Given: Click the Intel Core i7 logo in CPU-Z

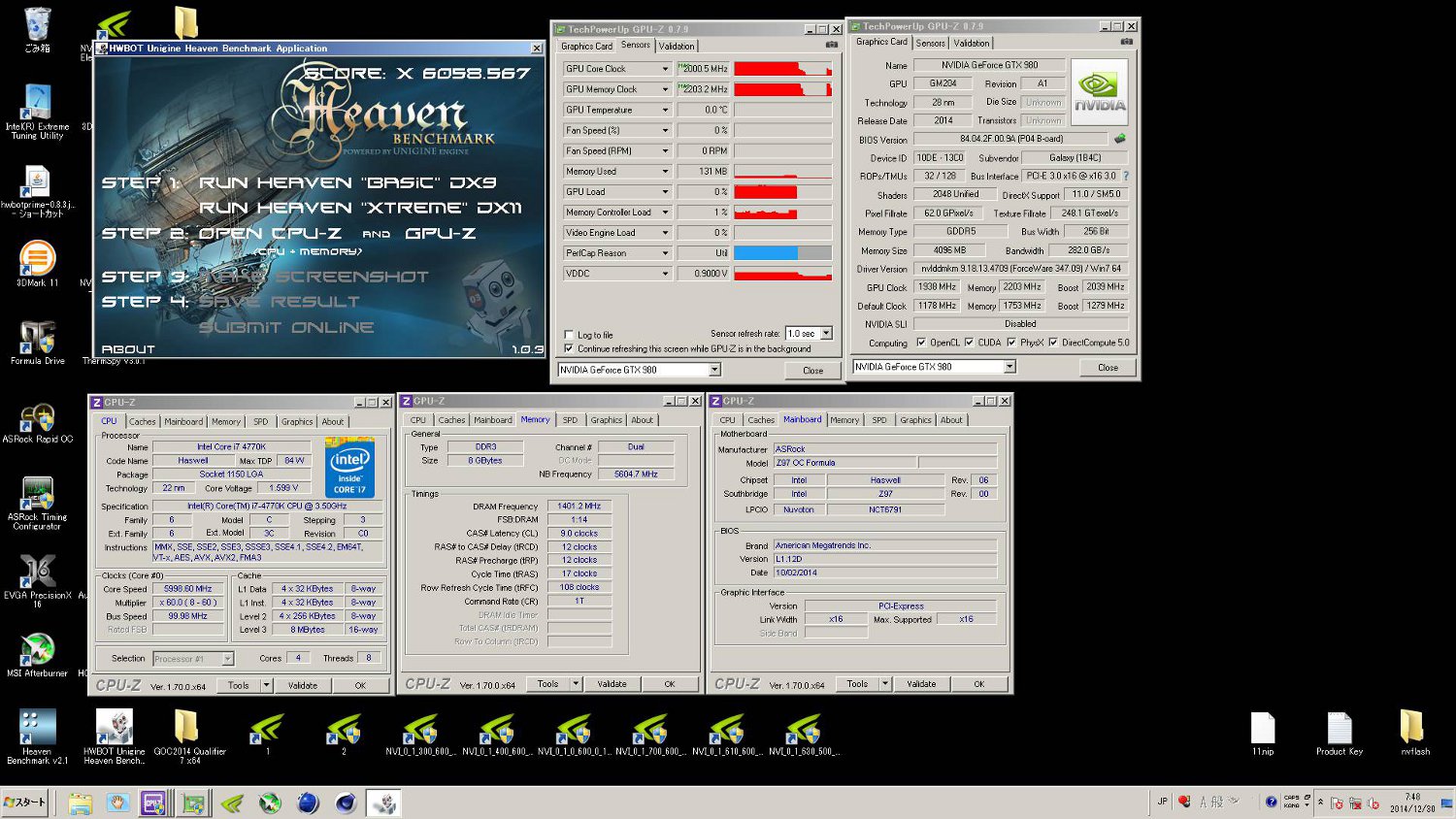Looking at the screenshot, I should [349, 470].
